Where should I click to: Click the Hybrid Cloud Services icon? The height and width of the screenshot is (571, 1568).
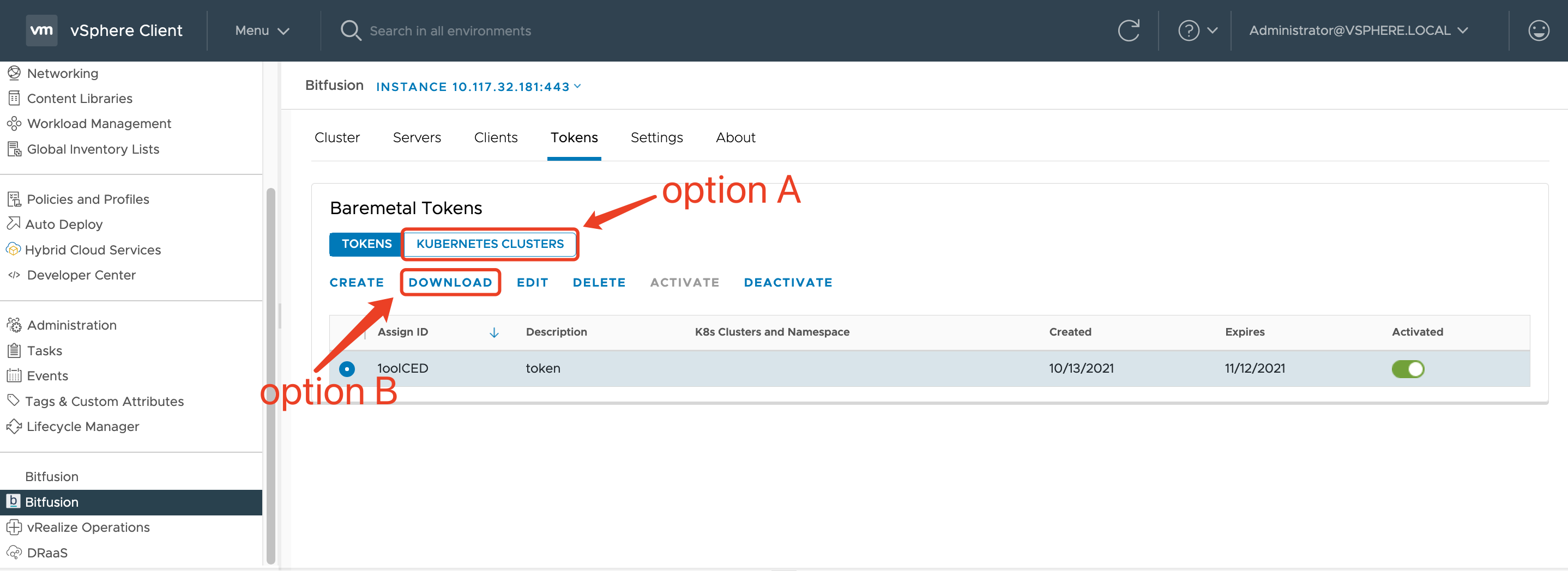(x=13, y=250)
